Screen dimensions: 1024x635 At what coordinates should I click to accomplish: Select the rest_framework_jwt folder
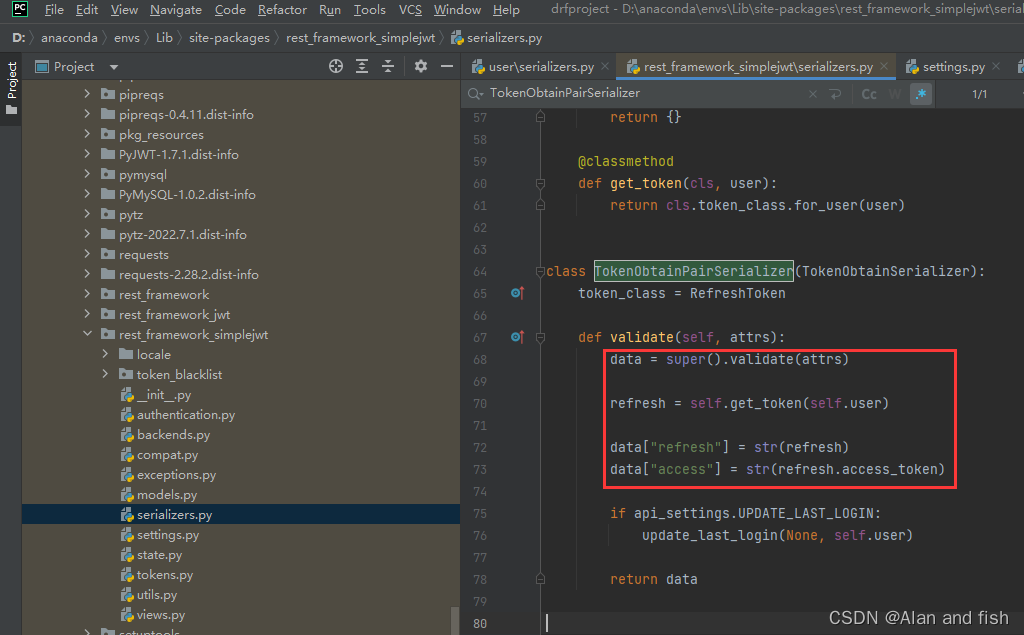174,314
